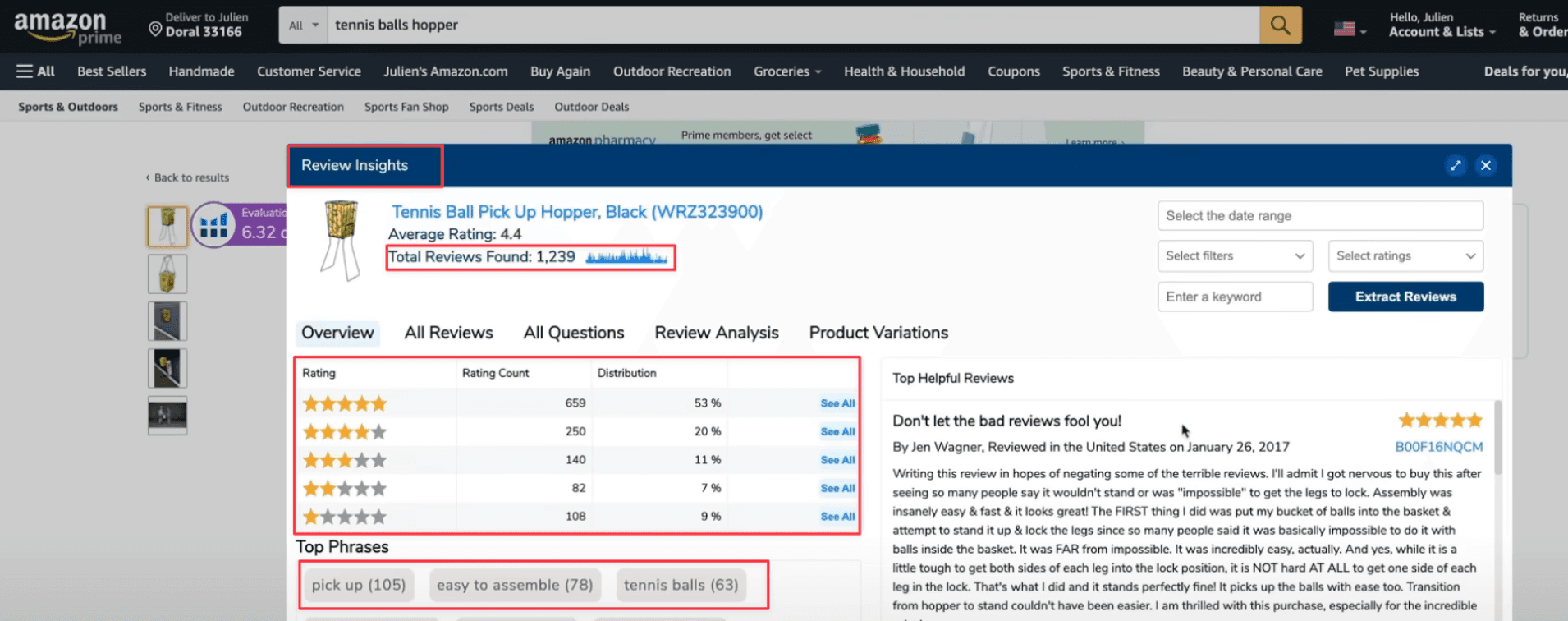
Task: Open Pet Supplies in nav bar
Action: pyautogui.click(x=1382, y=71)
